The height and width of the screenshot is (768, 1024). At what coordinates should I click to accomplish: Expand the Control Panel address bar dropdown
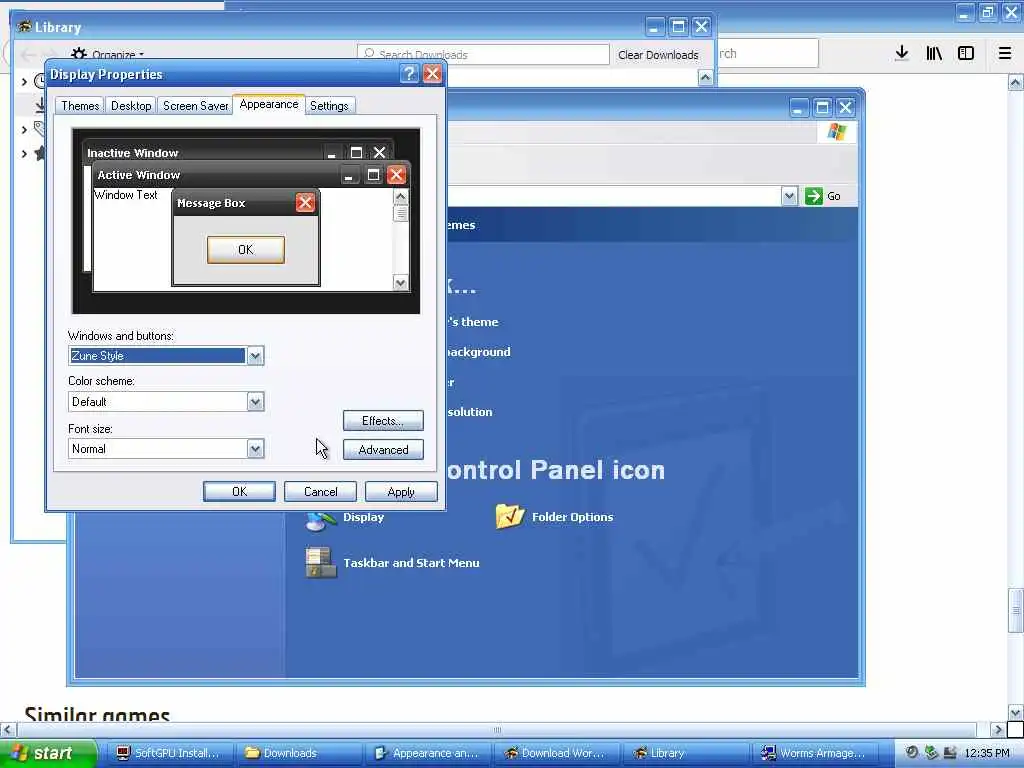789,196
